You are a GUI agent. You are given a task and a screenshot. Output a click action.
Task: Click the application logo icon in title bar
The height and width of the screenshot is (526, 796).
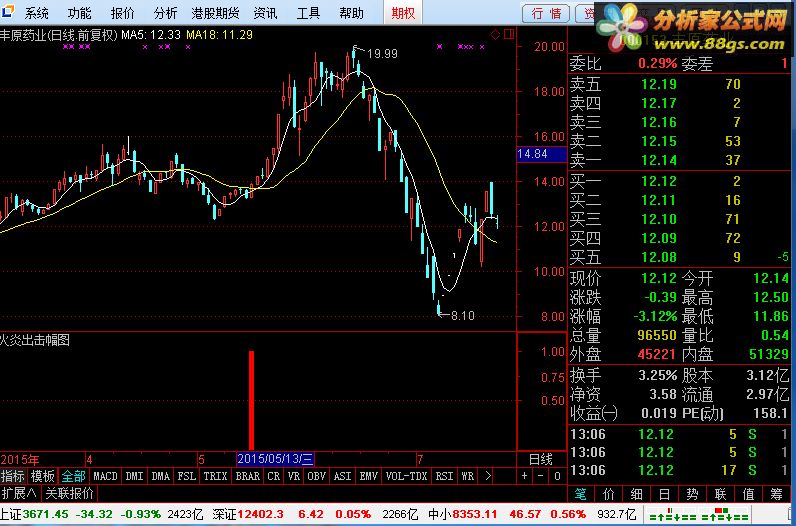click(x=9, y=11)
